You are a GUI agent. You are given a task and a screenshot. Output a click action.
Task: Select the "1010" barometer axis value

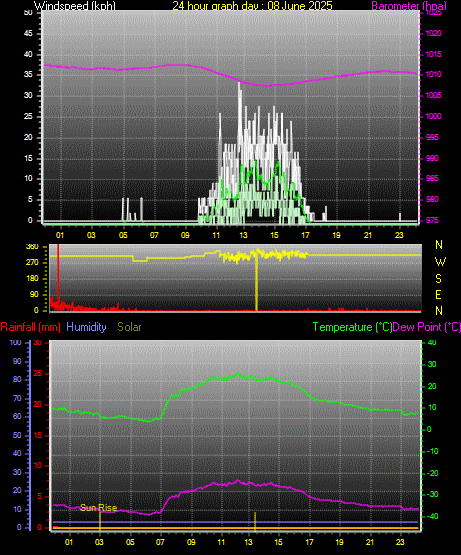(433, 74)
